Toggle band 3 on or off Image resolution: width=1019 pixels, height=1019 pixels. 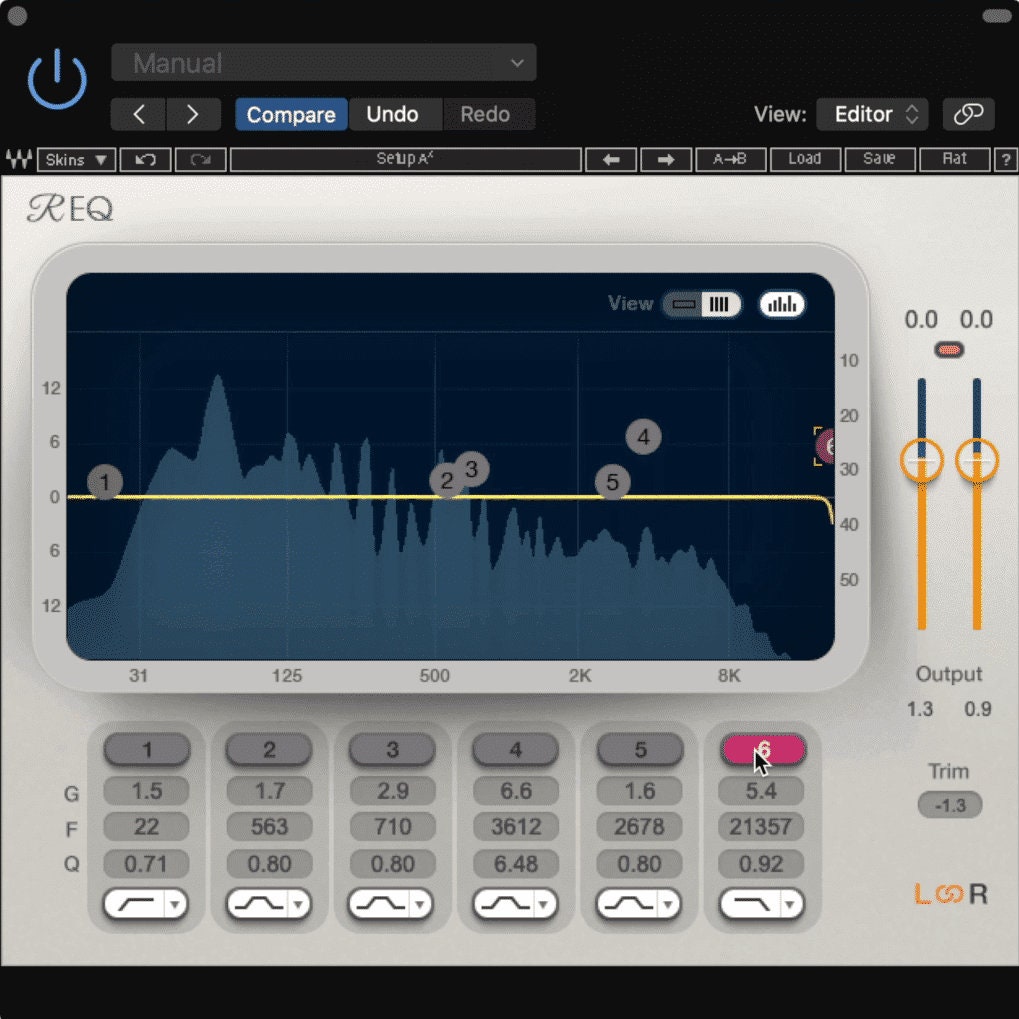point(392,750)
